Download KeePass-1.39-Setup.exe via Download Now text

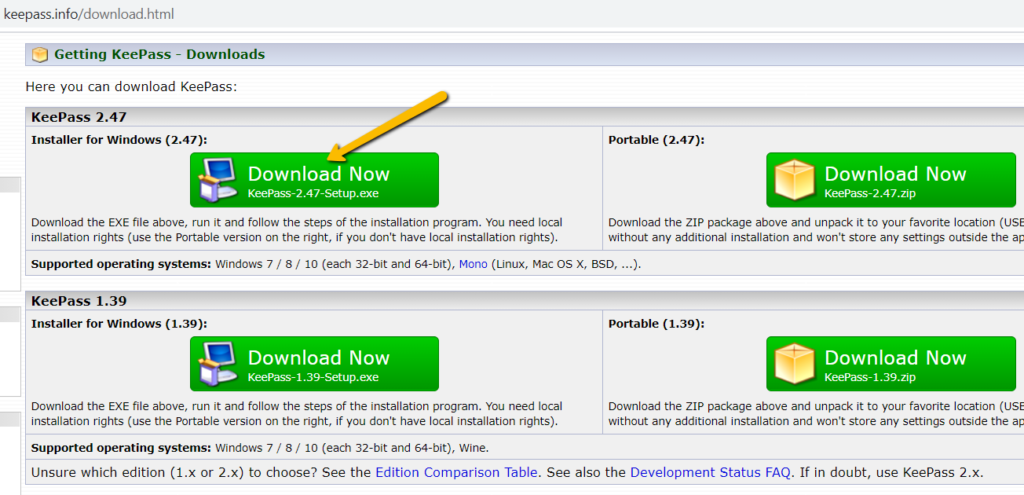(x=318, y=358)
